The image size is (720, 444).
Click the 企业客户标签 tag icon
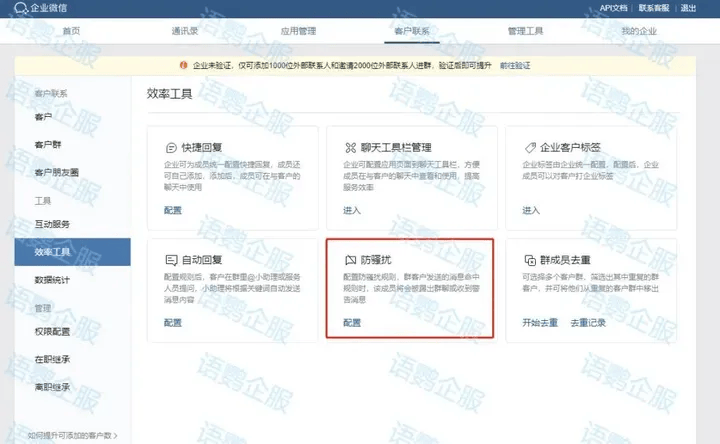(x=530, y=146)
